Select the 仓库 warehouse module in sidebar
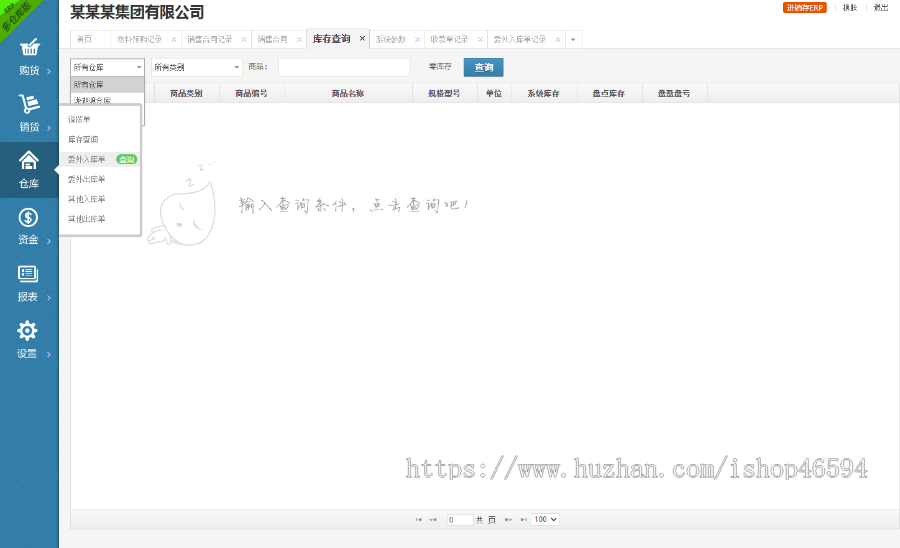The image size is (900, 548). coord(29,170)
